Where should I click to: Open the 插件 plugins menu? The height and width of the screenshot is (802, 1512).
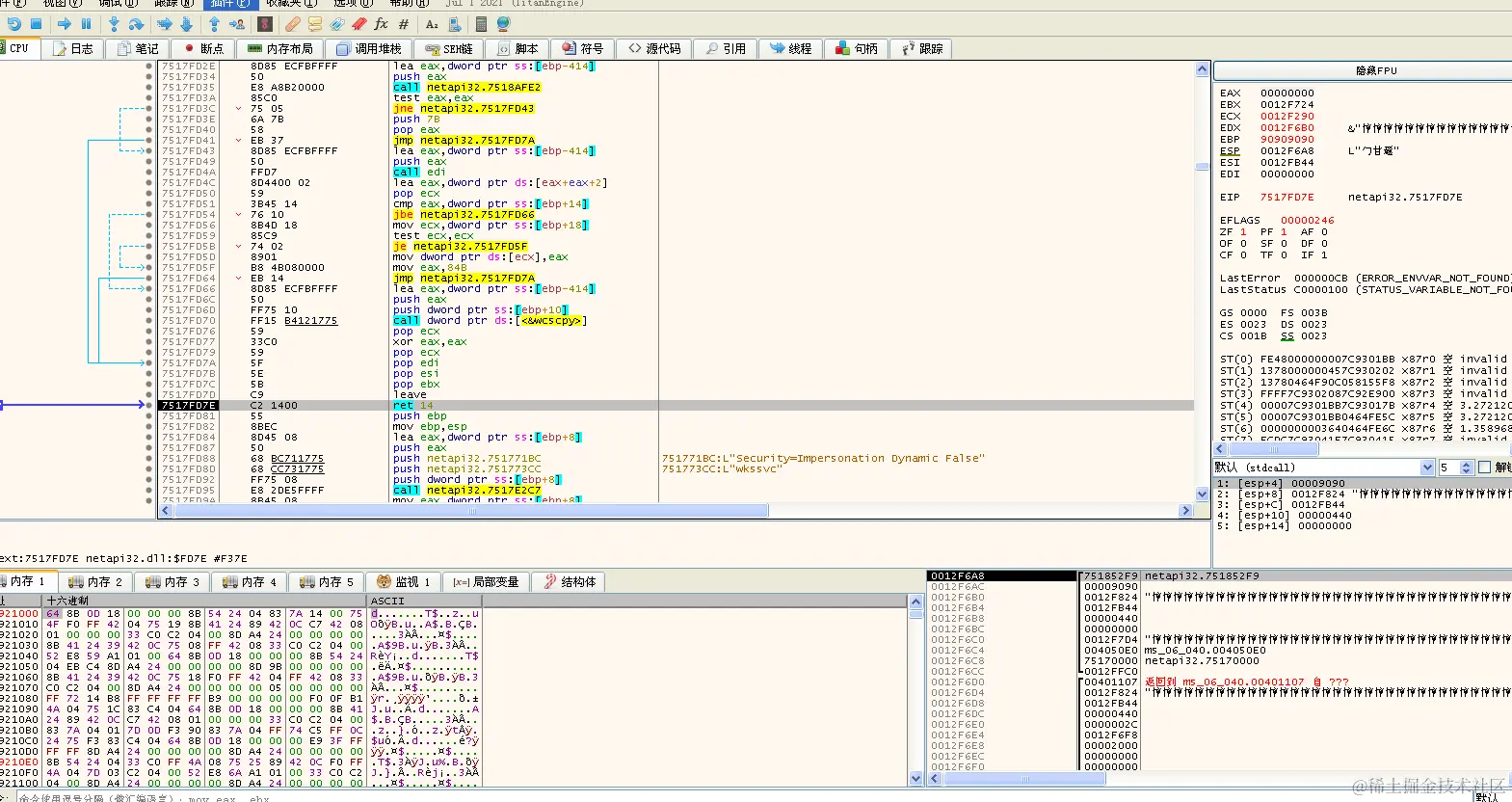[x=229, y=3]
